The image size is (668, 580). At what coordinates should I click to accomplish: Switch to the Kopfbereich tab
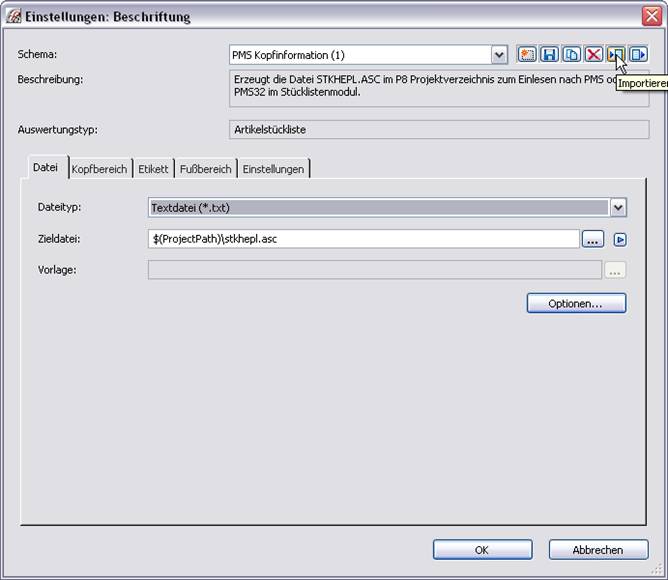tap(99, 169)
